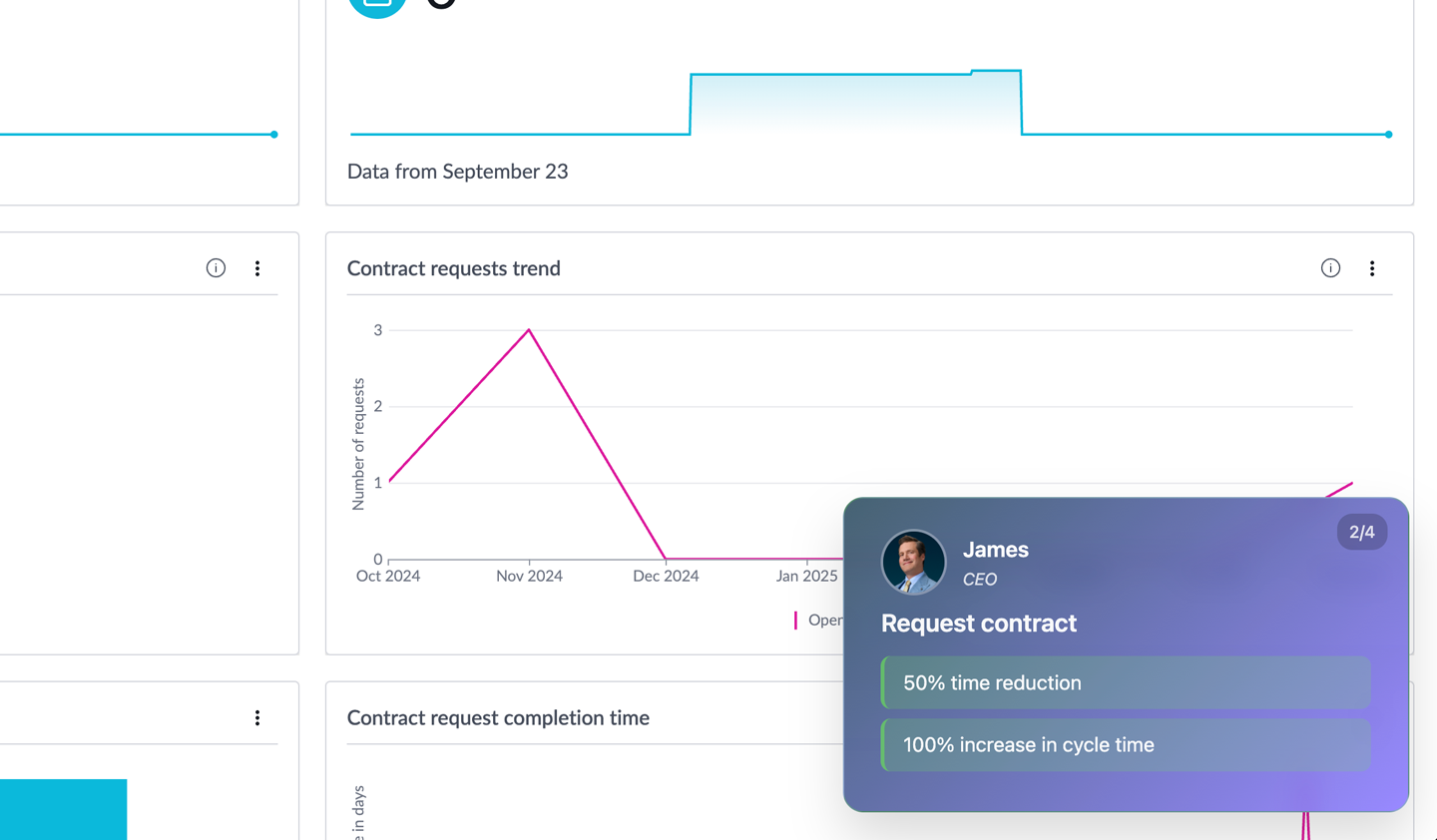The image size is (1437, 840).
Task: Click end dot of top-left teal sparkline
Action: (x=274, y=134)
